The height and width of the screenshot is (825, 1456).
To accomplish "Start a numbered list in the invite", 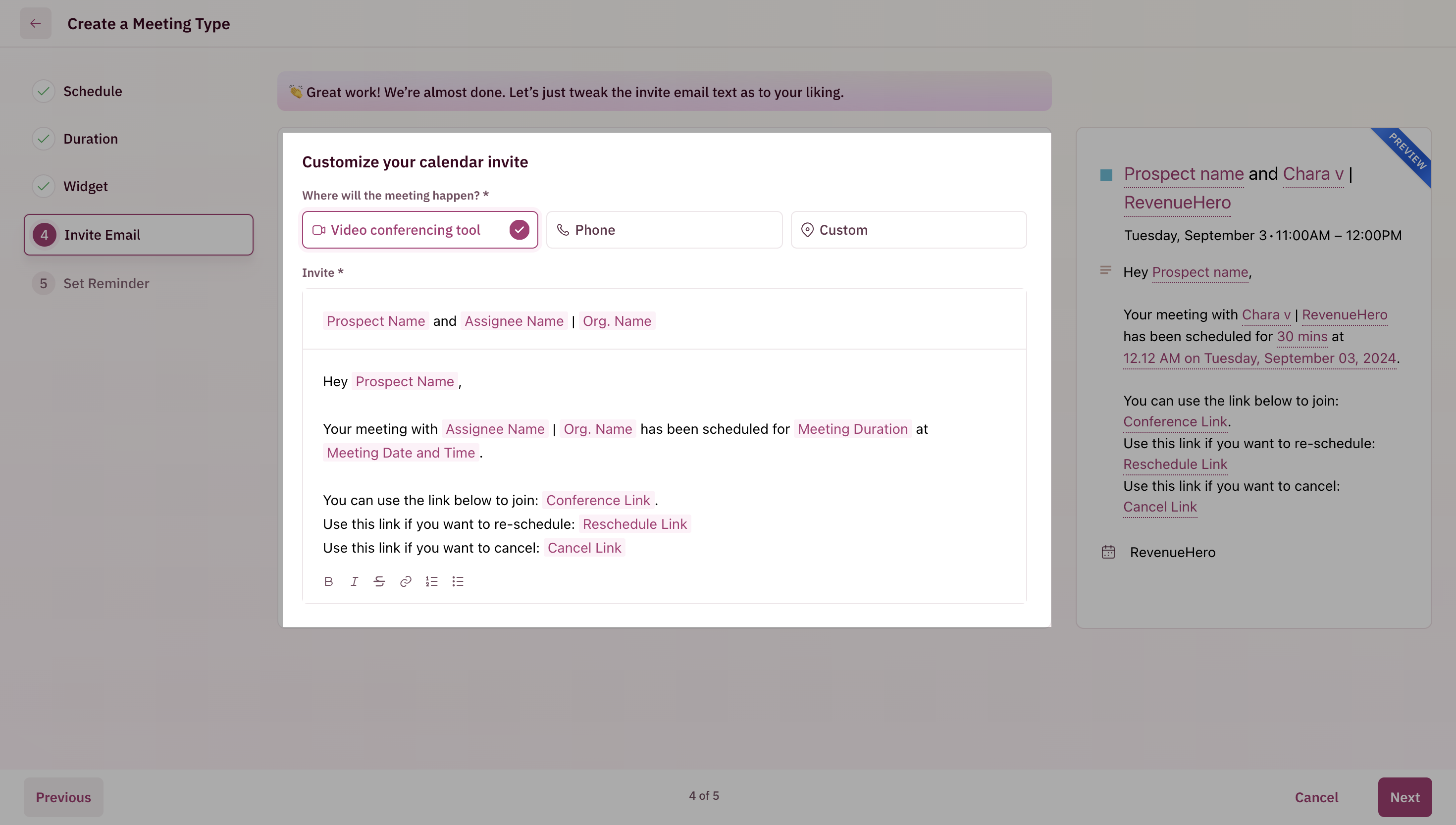I will (x=432, y=581).
